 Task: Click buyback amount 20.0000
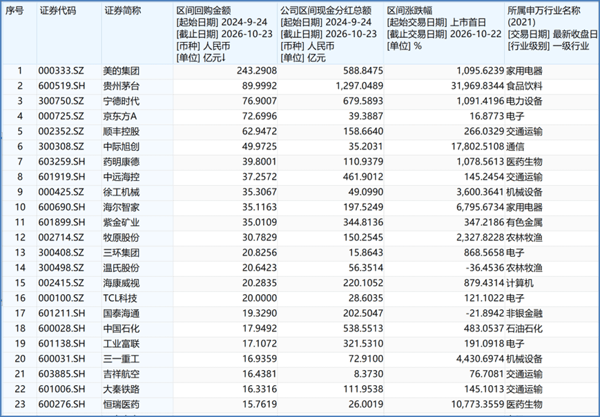(x=259, y=298)
